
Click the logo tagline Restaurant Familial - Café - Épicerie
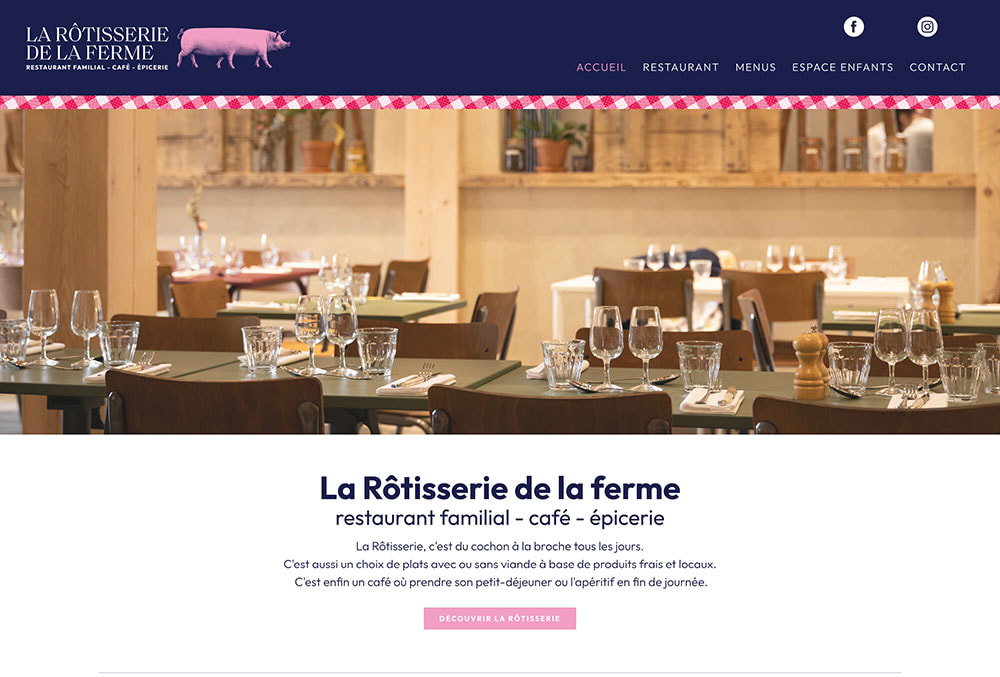(97, 67)
